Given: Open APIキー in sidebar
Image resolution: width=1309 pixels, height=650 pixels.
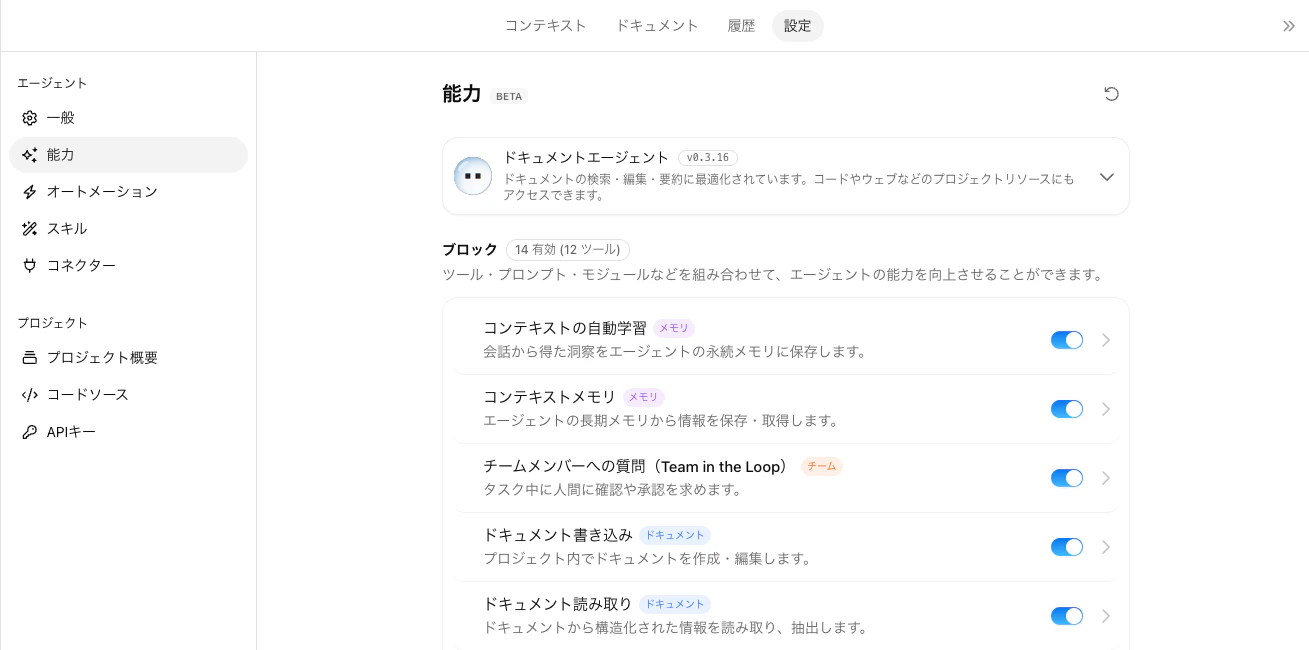Looking at the screenshot, I should point(128,432).
